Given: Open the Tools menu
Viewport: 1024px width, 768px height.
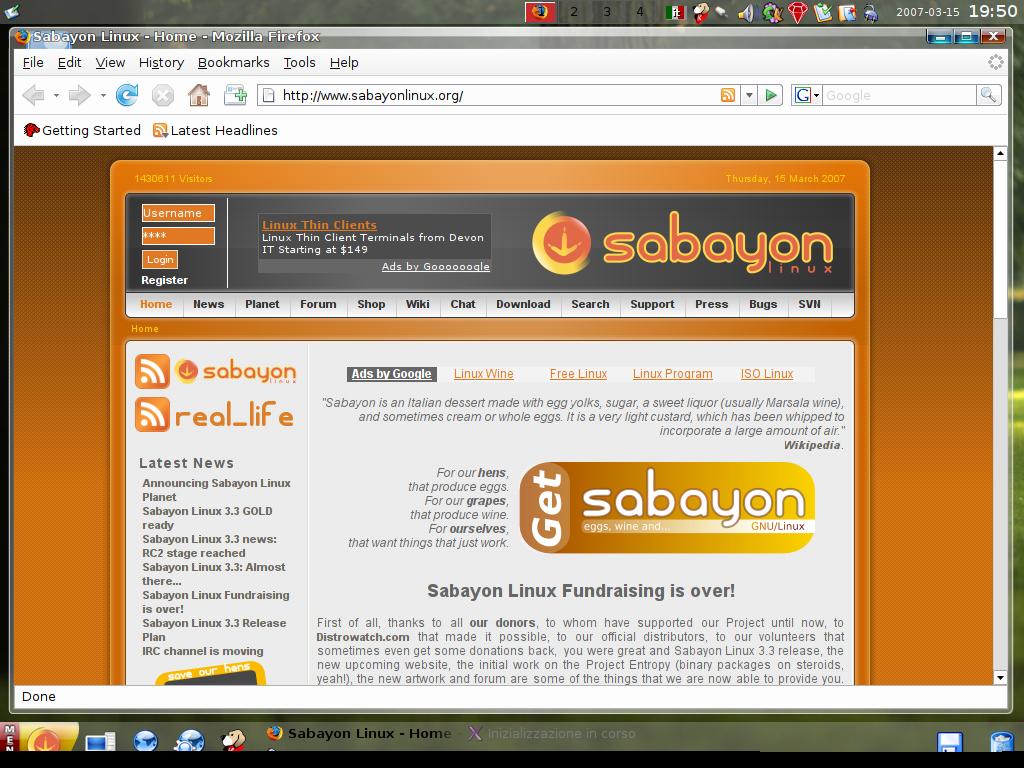Looking at the screenshot, I should click(299, 63).
